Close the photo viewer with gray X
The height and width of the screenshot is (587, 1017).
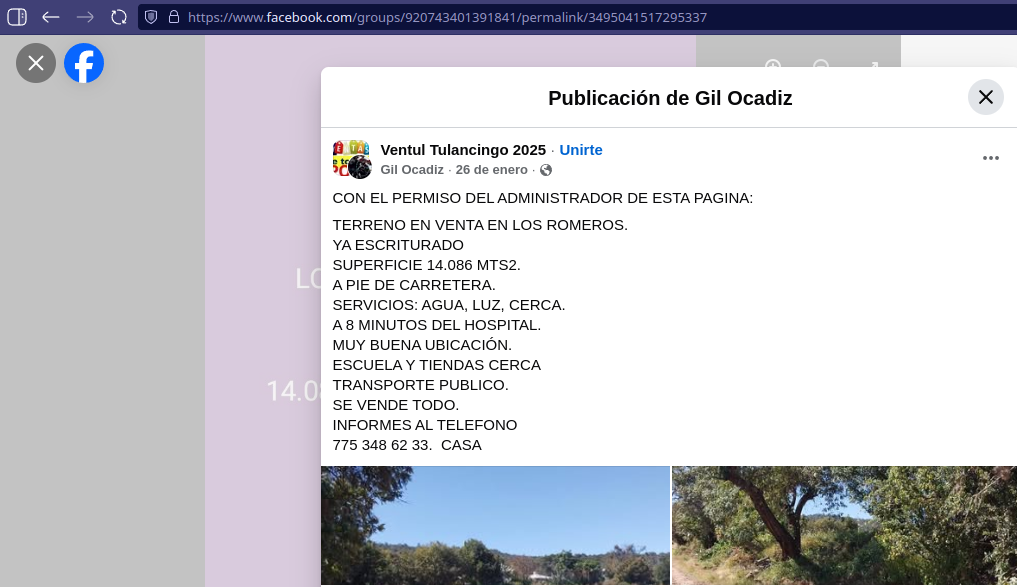pos(36,63)
